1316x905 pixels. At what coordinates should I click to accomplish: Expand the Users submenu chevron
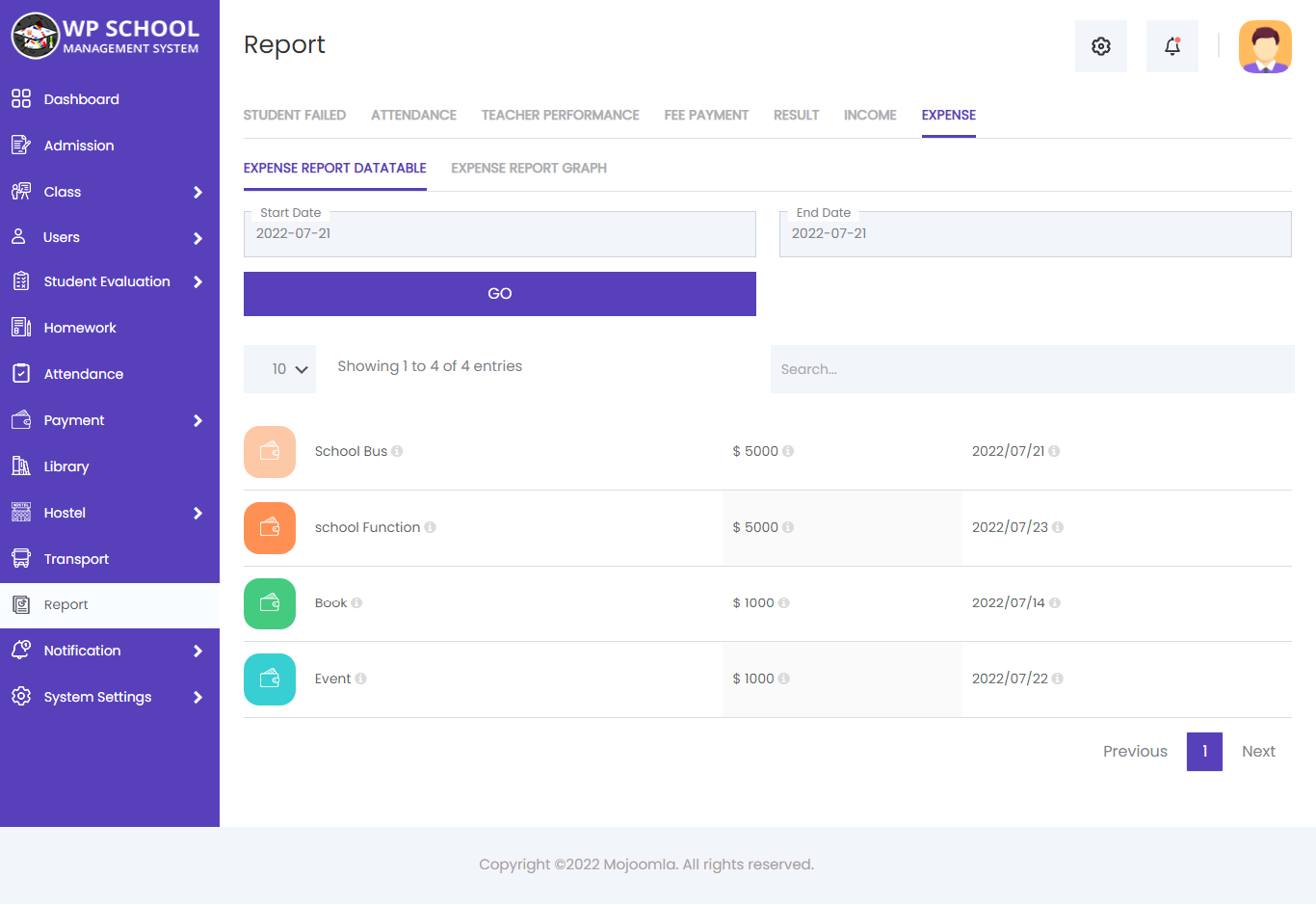click(197, 238)
